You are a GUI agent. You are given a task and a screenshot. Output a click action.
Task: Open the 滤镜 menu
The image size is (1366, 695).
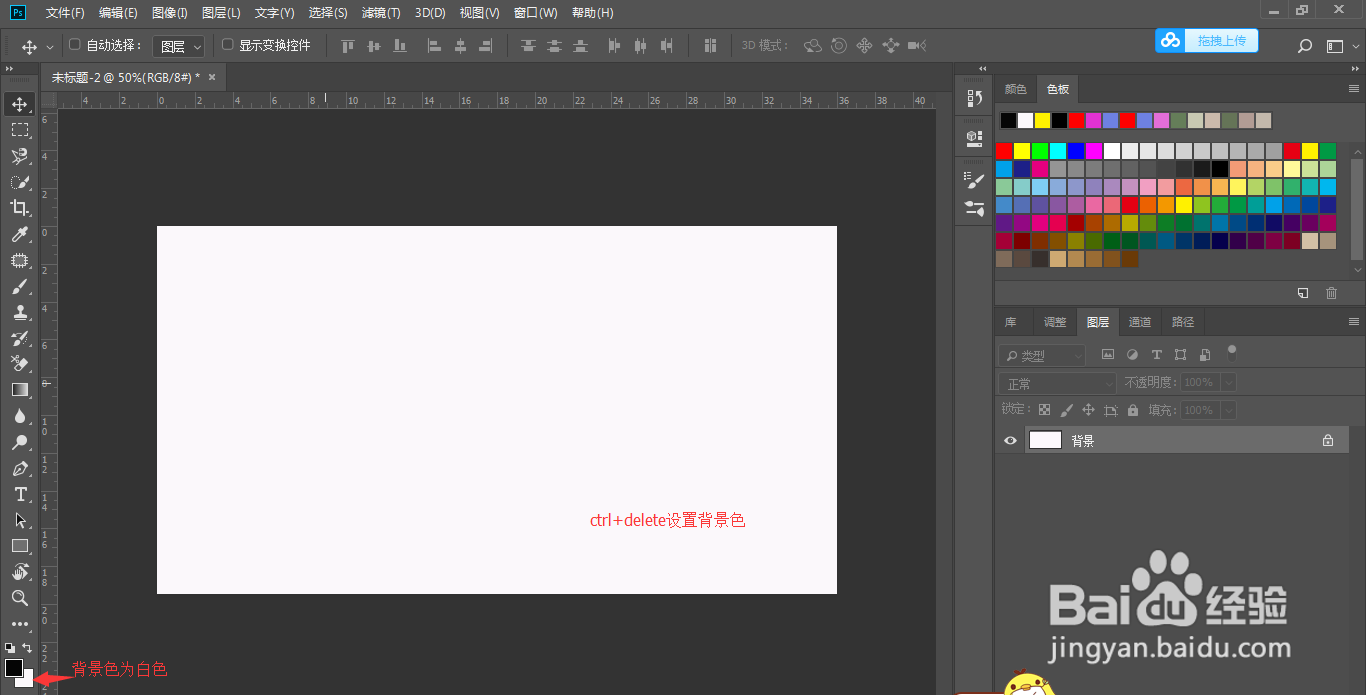point(380,12)
